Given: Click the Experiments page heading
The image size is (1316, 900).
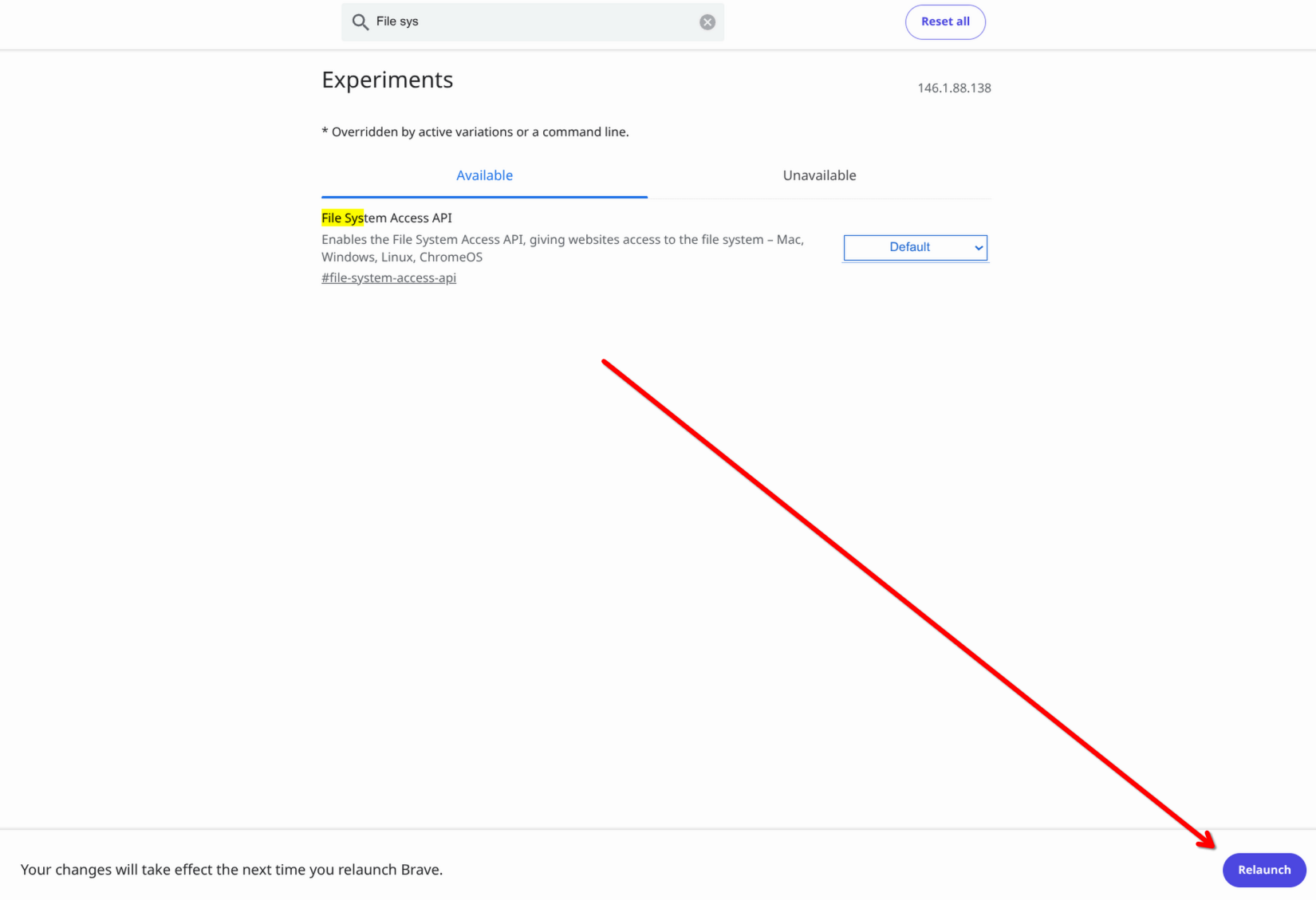Looking at the screenshot, I should point(387,80).
